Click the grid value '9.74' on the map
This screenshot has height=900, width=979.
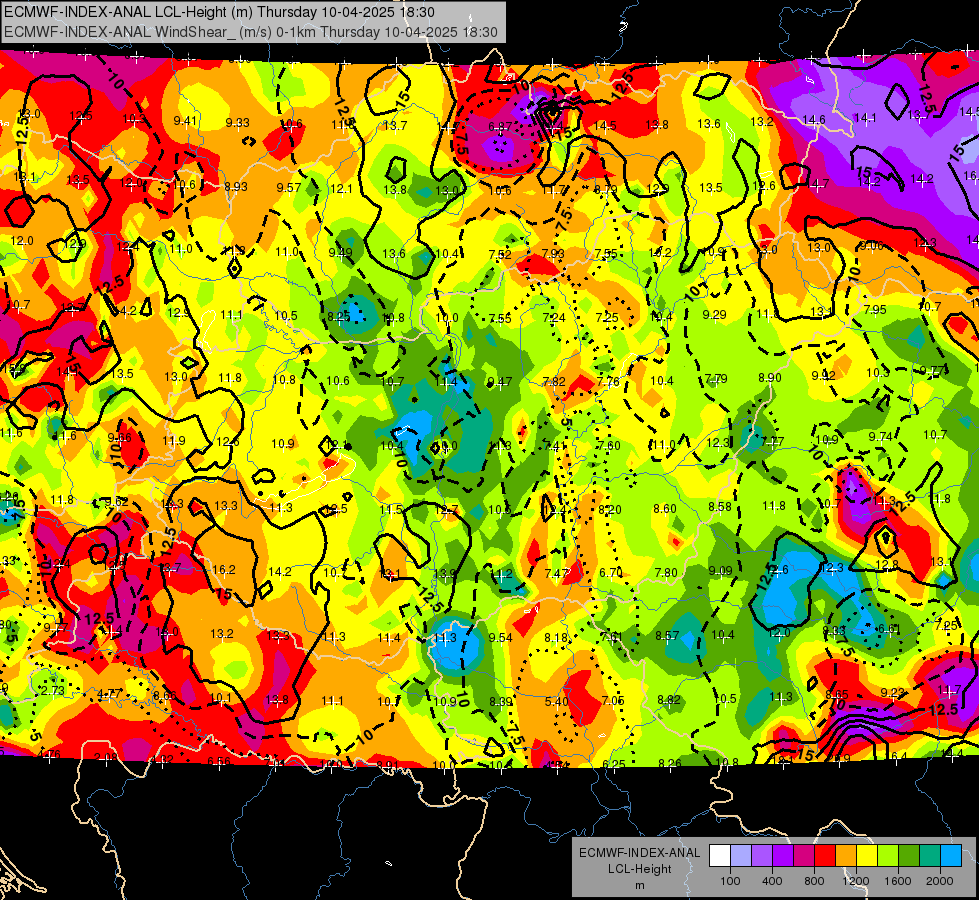(880, 437)
